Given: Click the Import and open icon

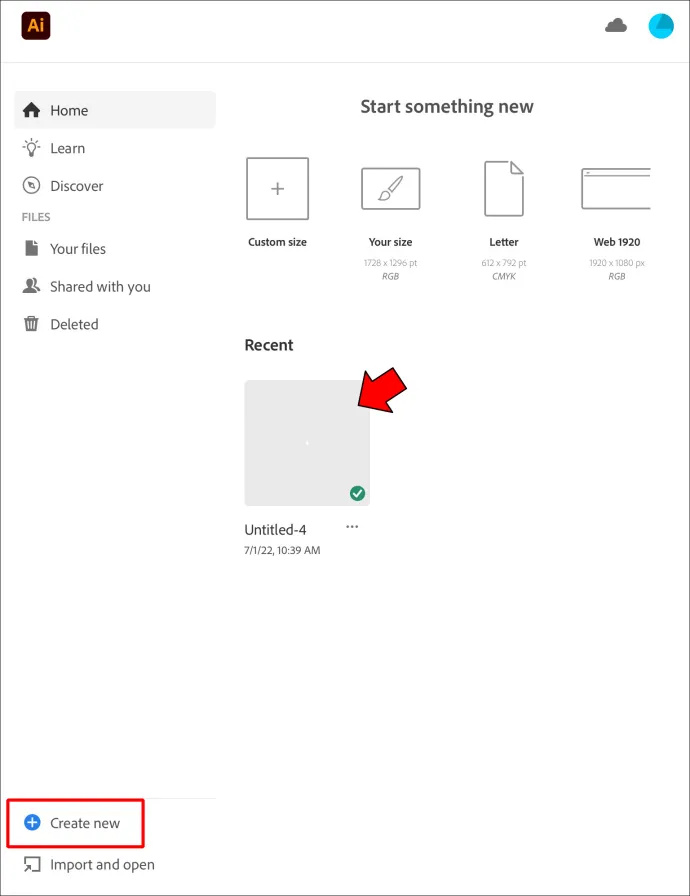Looking at the screenshot, I should click(x=32, y=865).
